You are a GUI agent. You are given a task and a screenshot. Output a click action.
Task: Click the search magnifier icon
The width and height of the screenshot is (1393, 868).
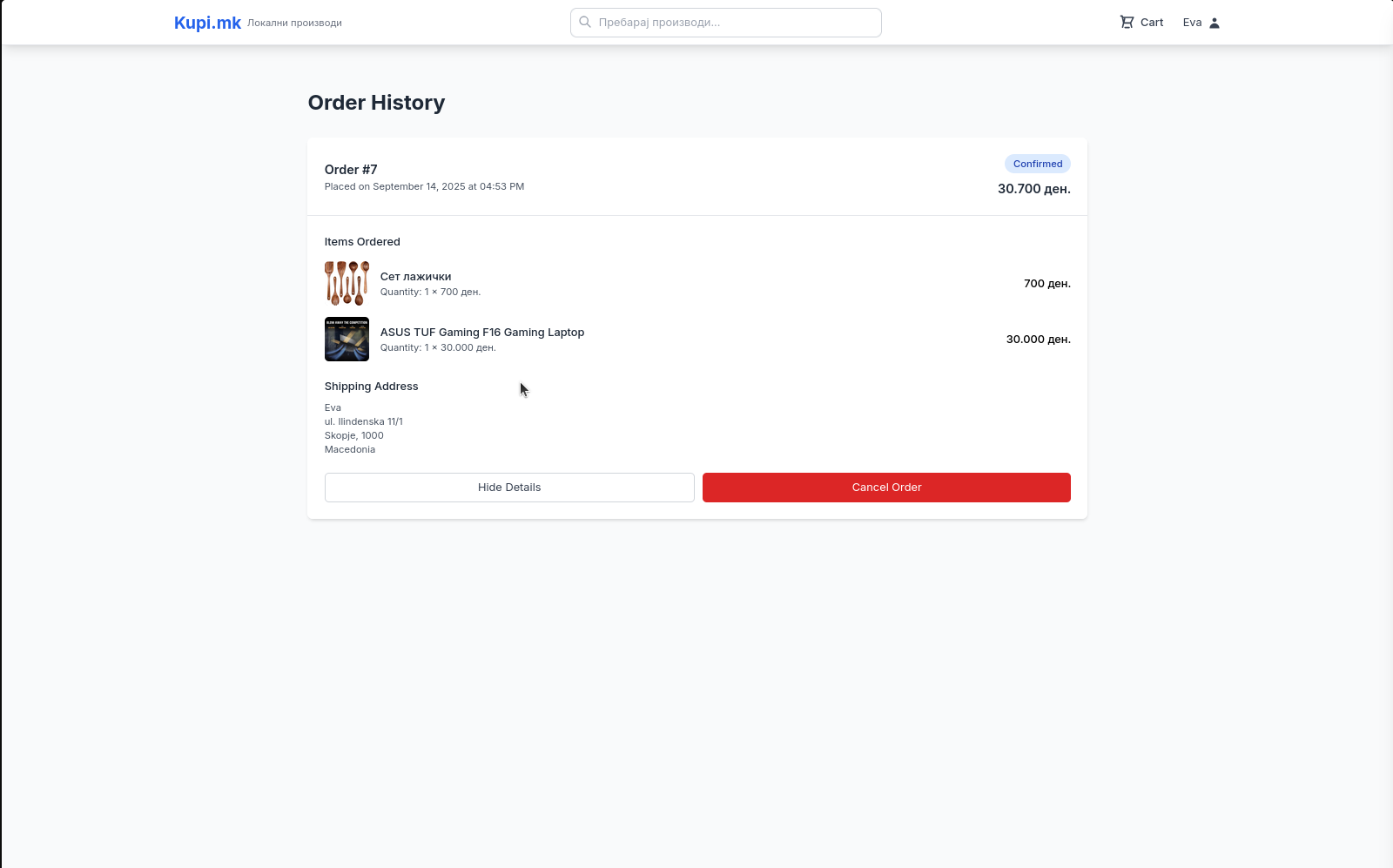[x=585, y=23]
